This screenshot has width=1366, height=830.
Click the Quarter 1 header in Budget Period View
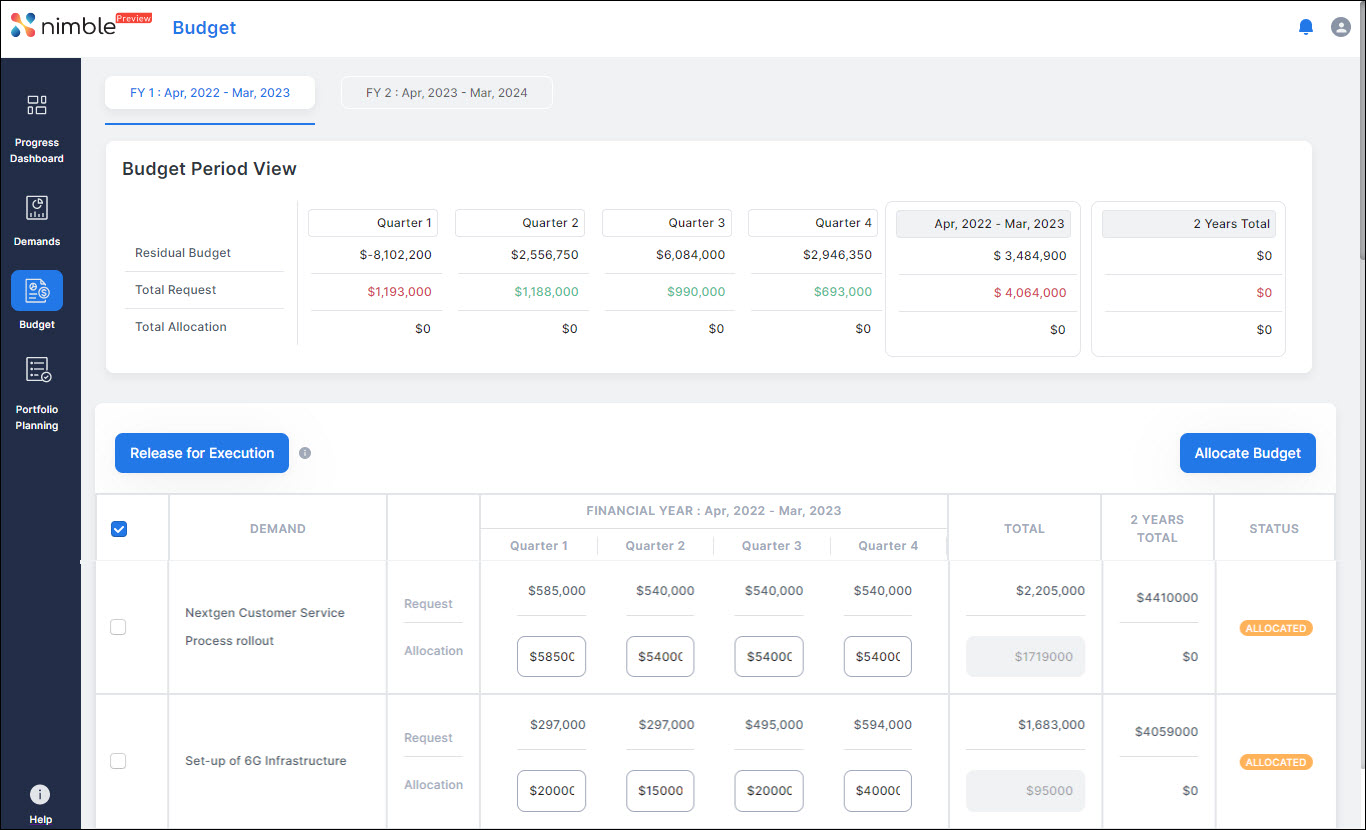tap(373, 223)
